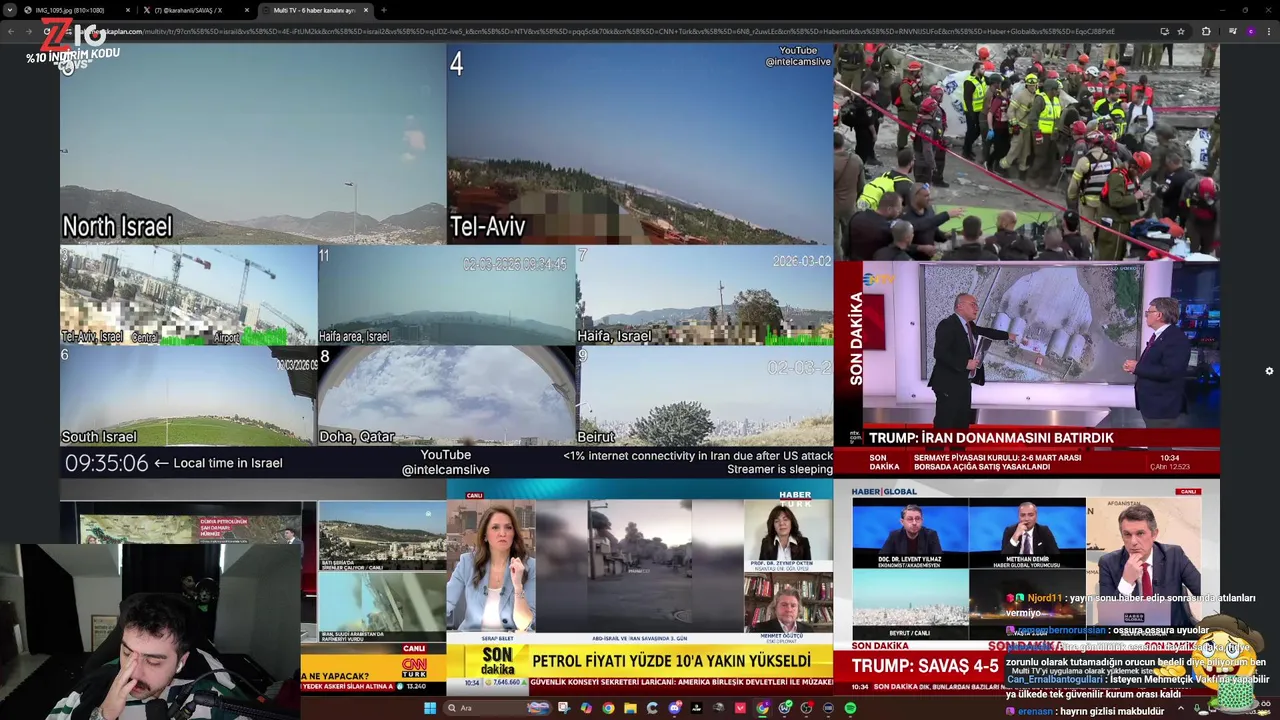Click the 'Streamer is sleeping' text
The width and height of the screenshot is (1280, 720).
(x=779, y=469)
